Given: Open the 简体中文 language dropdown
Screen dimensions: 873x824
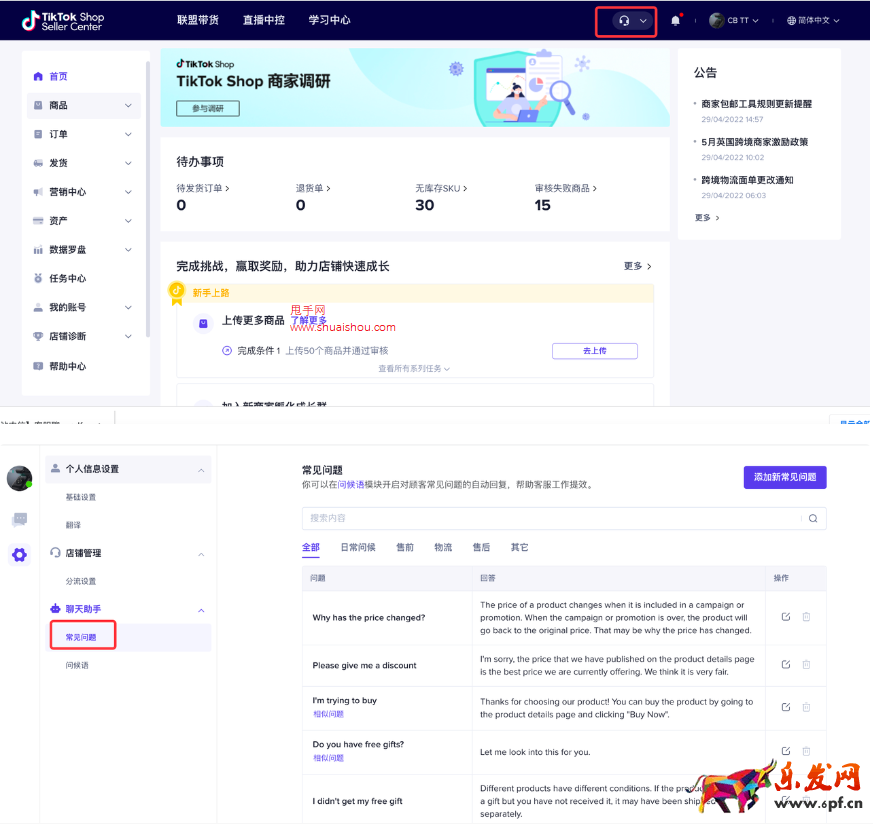Looking at the screenshot, I should tap(812, 20).
